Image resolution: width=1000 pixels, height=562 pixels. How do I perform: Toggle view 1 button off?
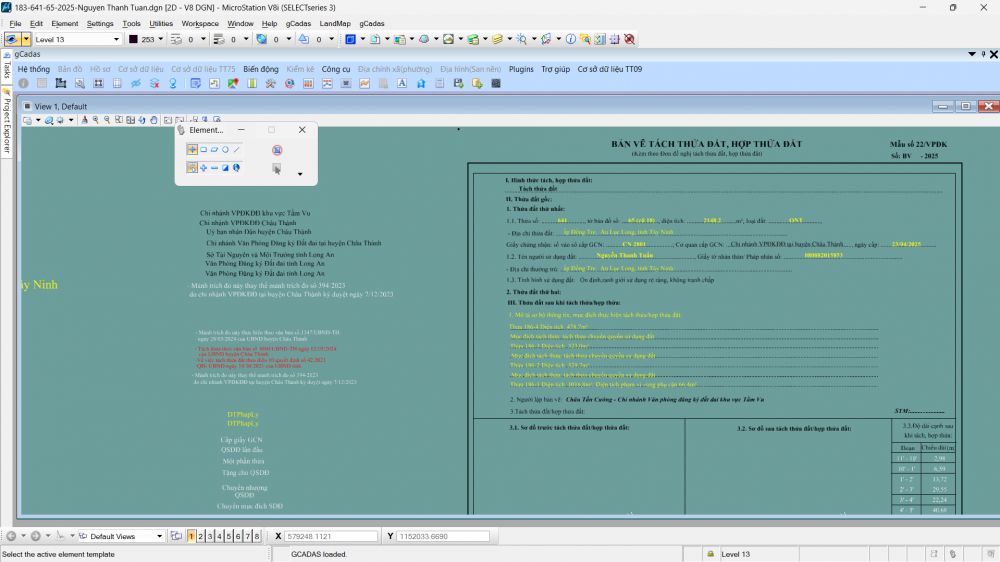[190, 537]
